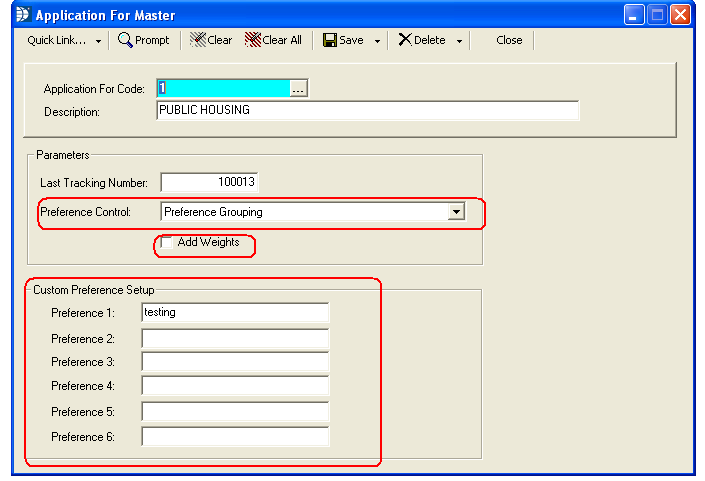Screen dimensions: 705x481
Task: Open the Save dropdown arrow
Action: (x=377, y=41)
